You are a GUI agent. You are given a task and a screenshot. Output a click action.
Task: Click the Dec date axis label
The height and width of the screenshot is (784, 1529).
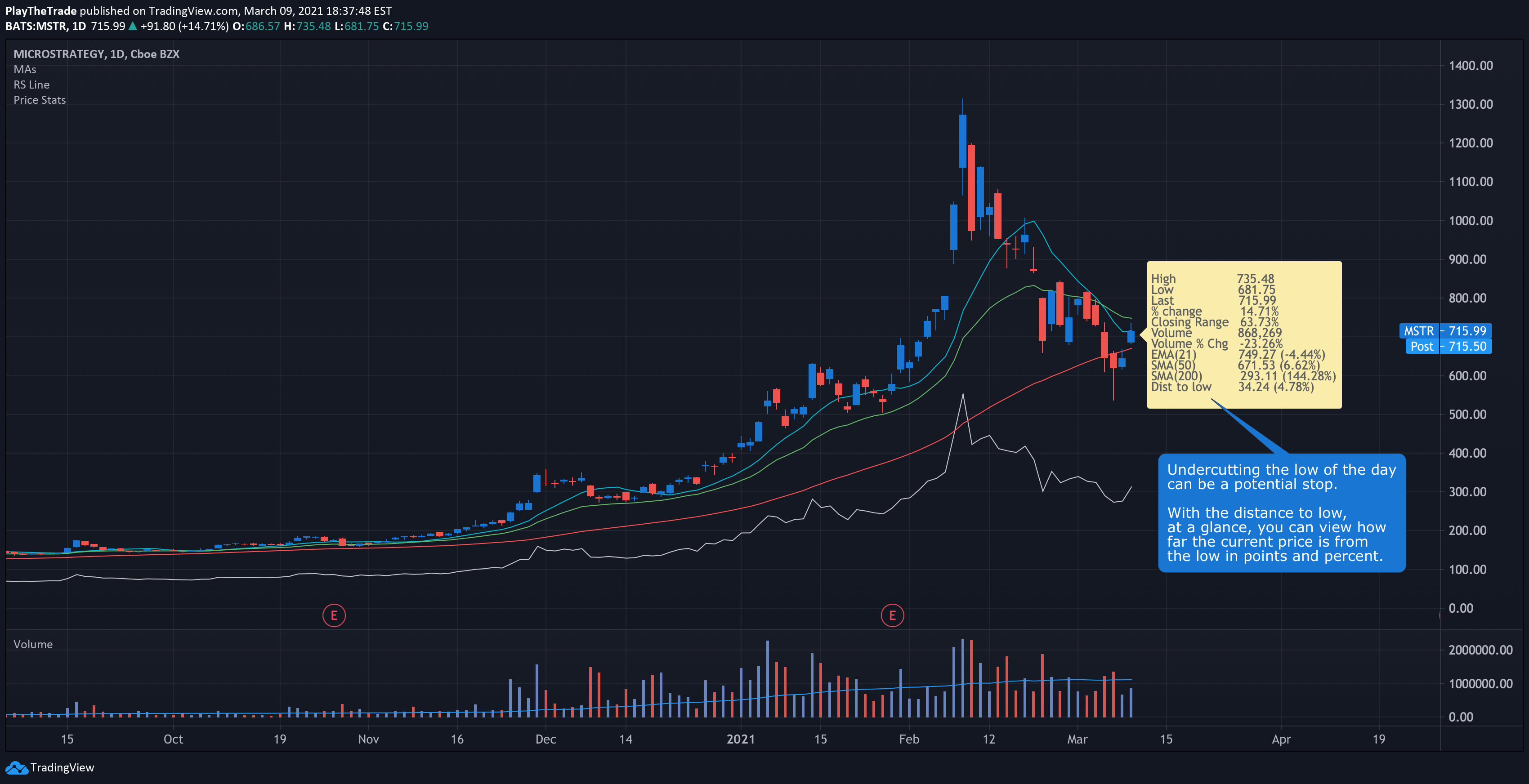[x=545, y=739]
